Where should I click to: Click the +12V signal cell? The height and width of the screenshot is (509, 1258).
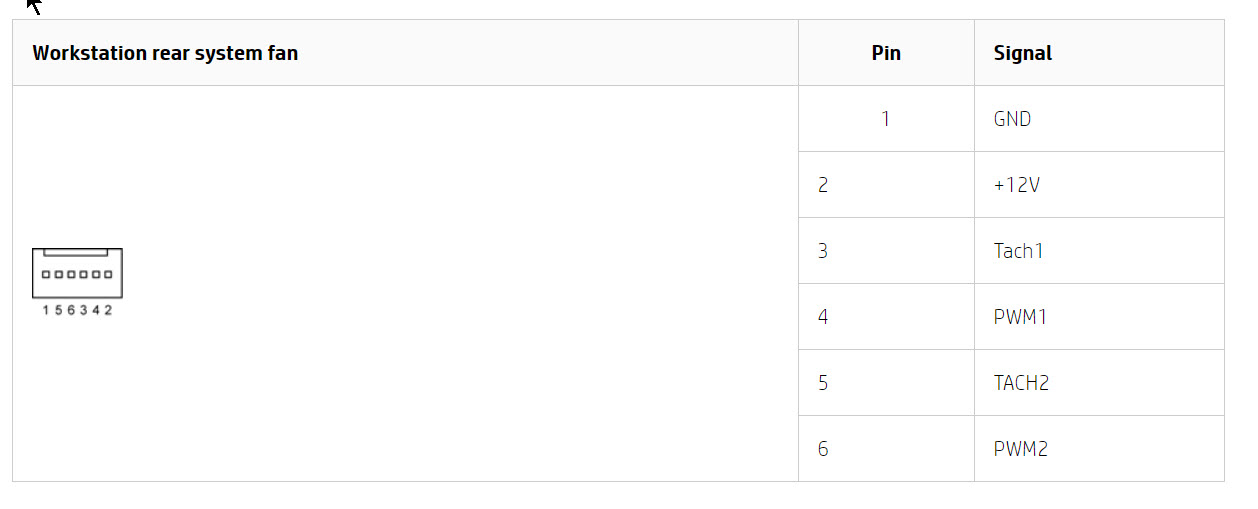point(1016,185)
